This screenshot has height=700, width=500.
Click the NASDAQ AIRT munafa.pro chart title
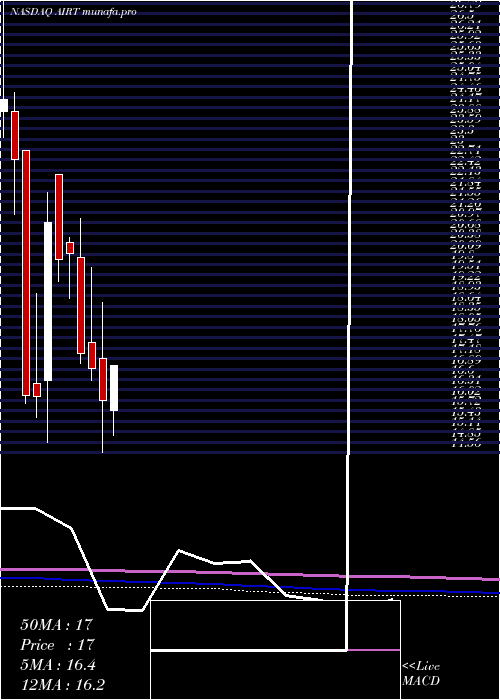pyautogui.click(x=73, y=12)
